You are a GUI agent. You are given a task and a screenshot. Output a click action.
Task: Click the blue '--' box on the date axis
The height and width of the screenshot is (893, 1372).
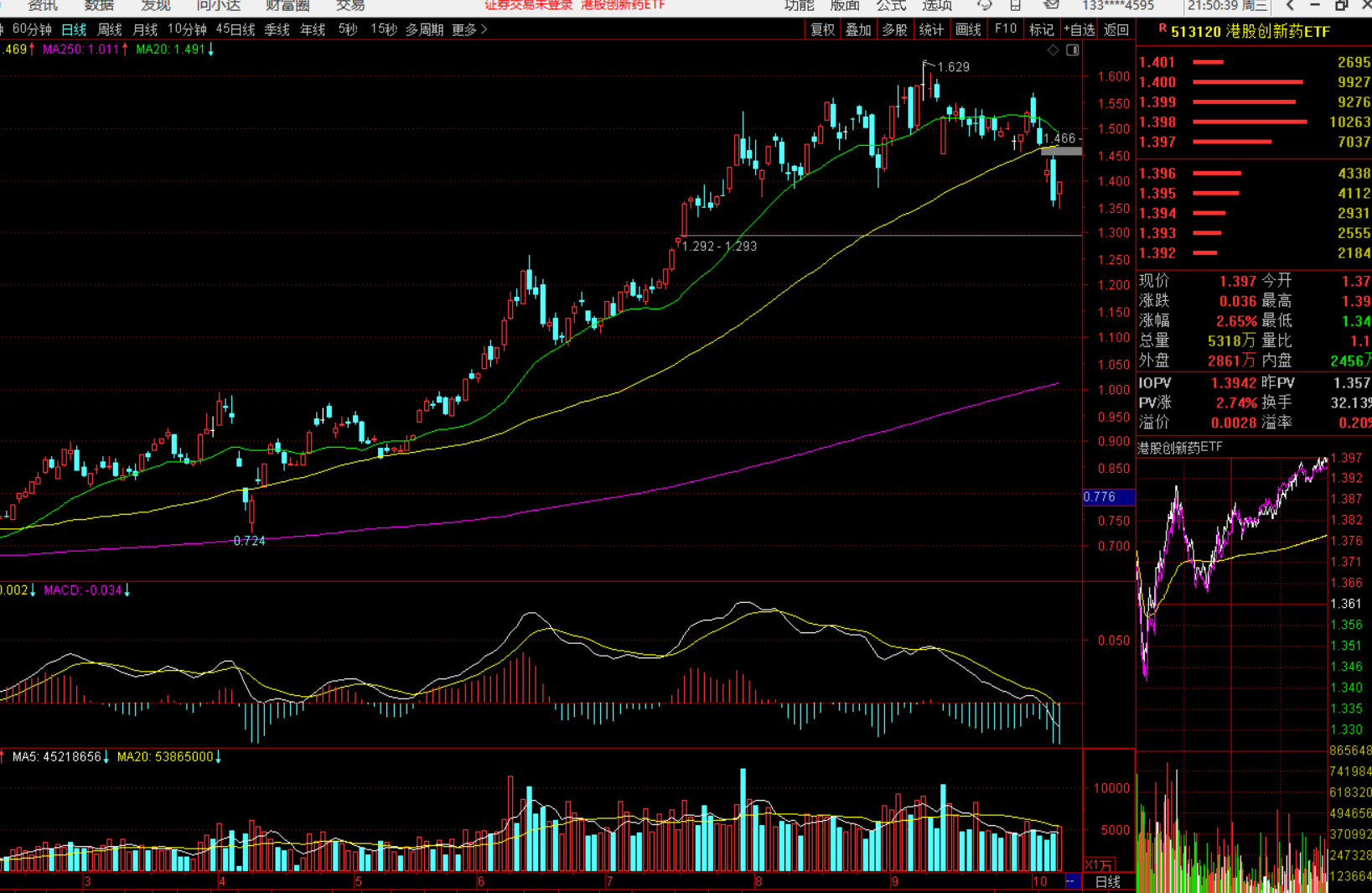[x=1071, y=881]
